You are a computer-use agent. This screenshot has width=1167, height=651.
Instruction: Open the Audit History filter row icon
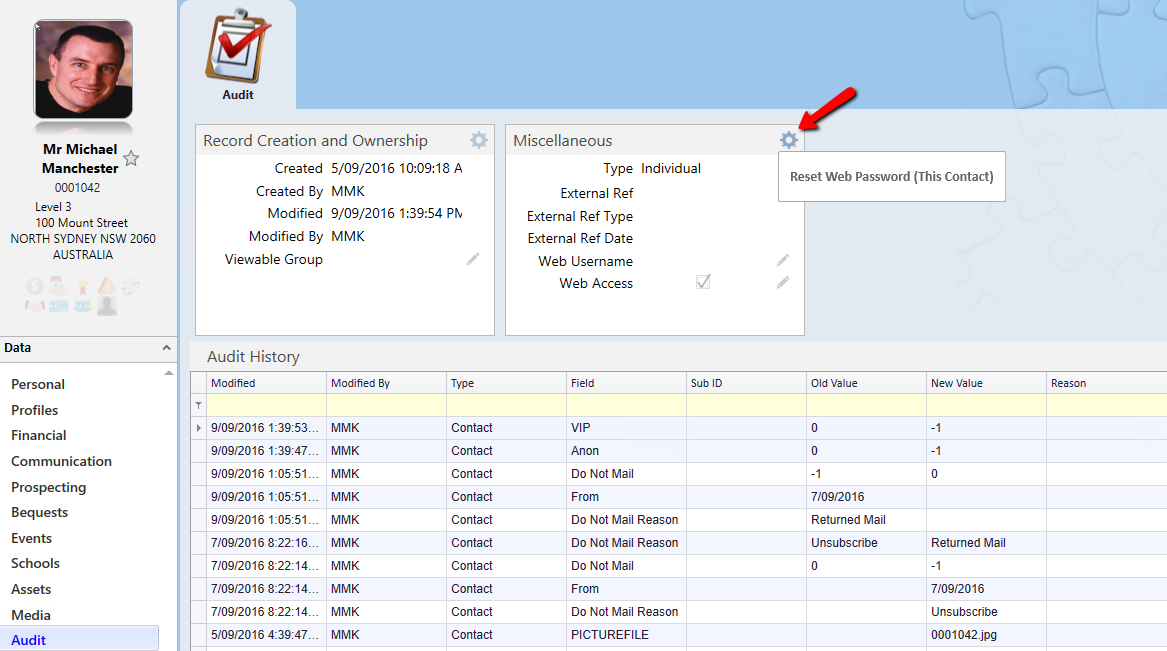[x=198, y=405]
